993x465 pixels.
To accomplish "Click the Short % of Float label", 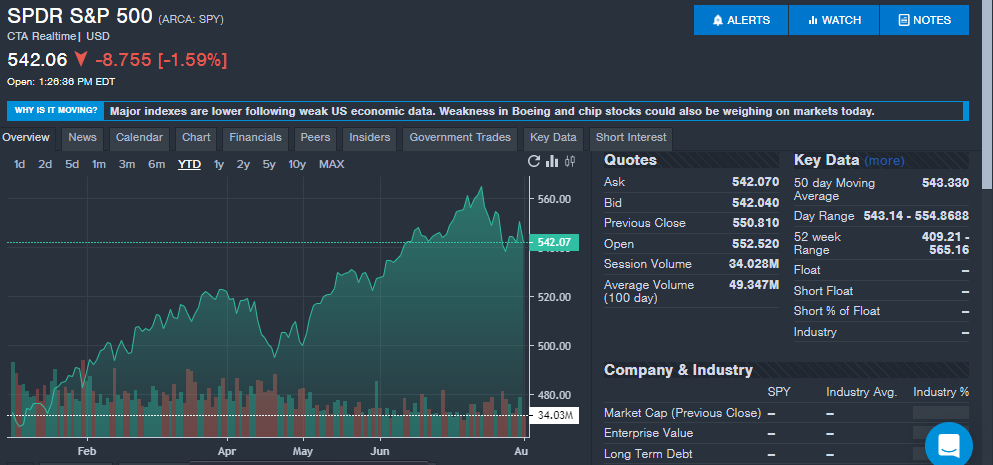I will [837, 311].
